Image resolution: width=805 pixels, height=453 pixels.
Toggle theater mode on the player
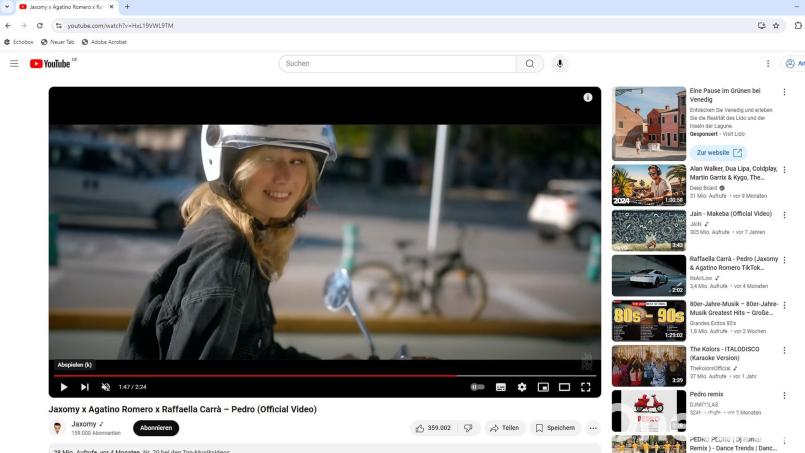[564, 387]
